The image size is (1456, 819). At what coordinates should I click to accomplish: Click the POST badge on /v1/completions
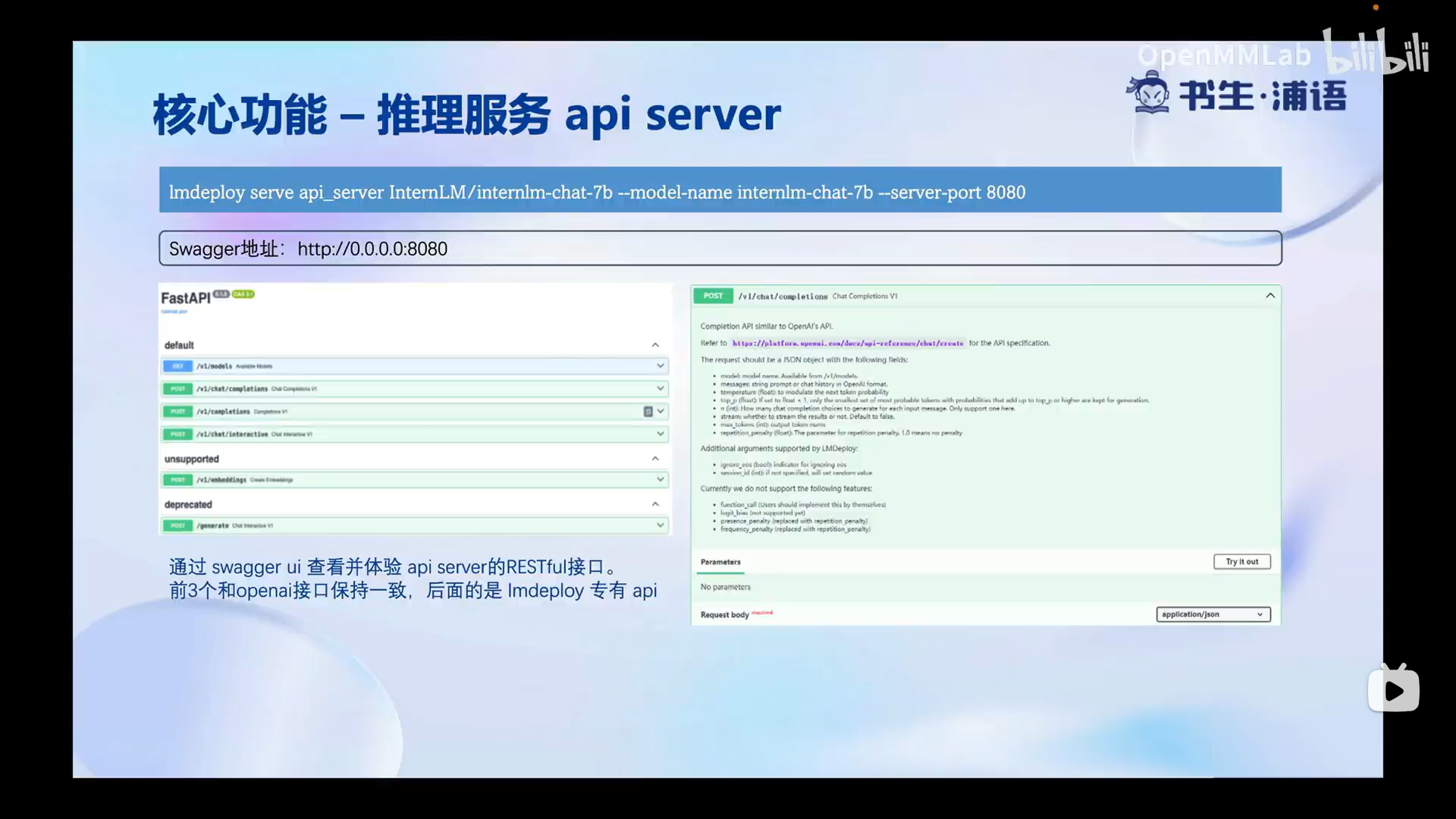(x=177, y=412)
